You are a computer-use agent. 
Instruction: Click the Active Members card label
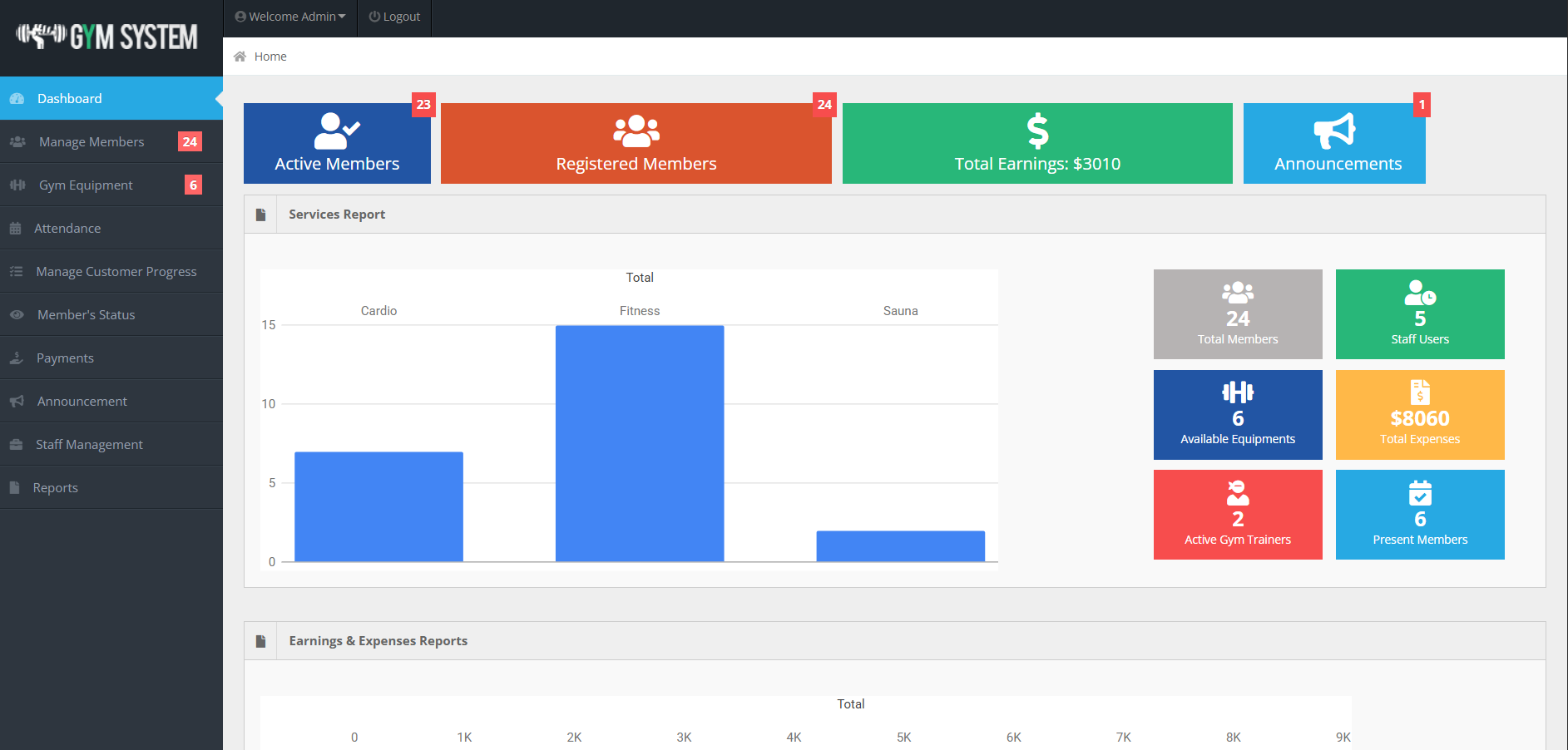[x=337, y=164]
